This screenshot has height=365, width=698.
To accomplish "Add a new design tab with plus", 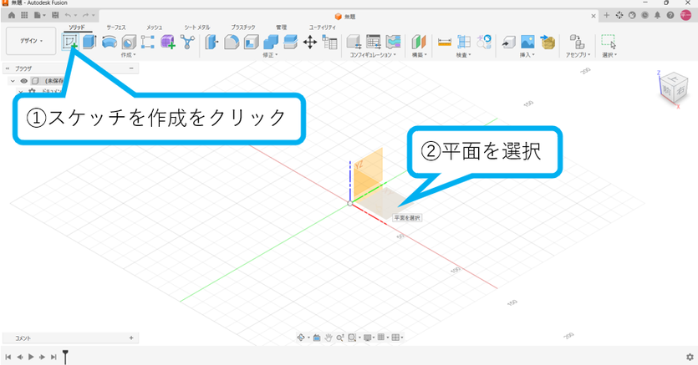I will (606, 15).
